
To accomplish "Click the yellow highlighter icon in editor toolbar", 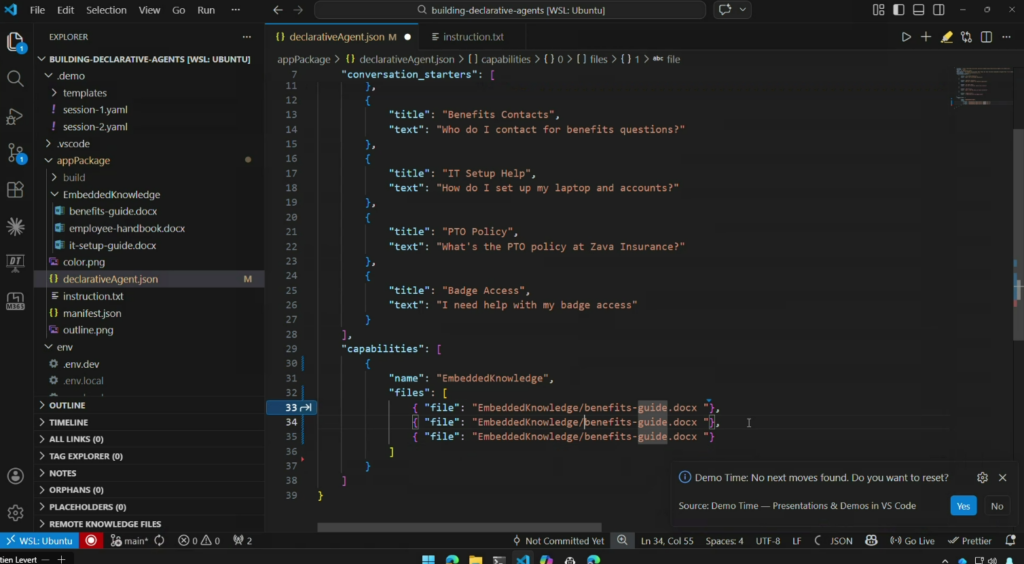I will pos(946,37).
